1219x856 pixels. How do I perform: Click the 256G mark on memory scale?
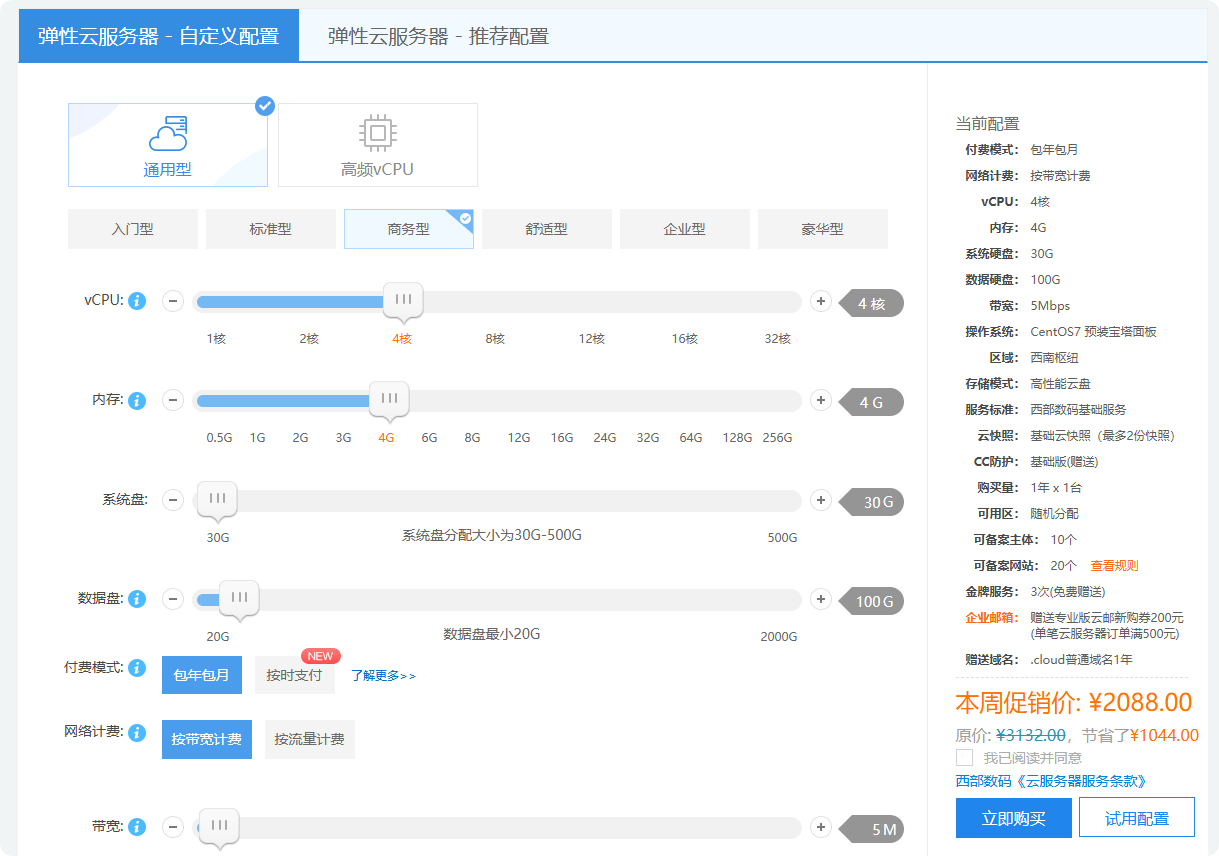tap(777, 438)
